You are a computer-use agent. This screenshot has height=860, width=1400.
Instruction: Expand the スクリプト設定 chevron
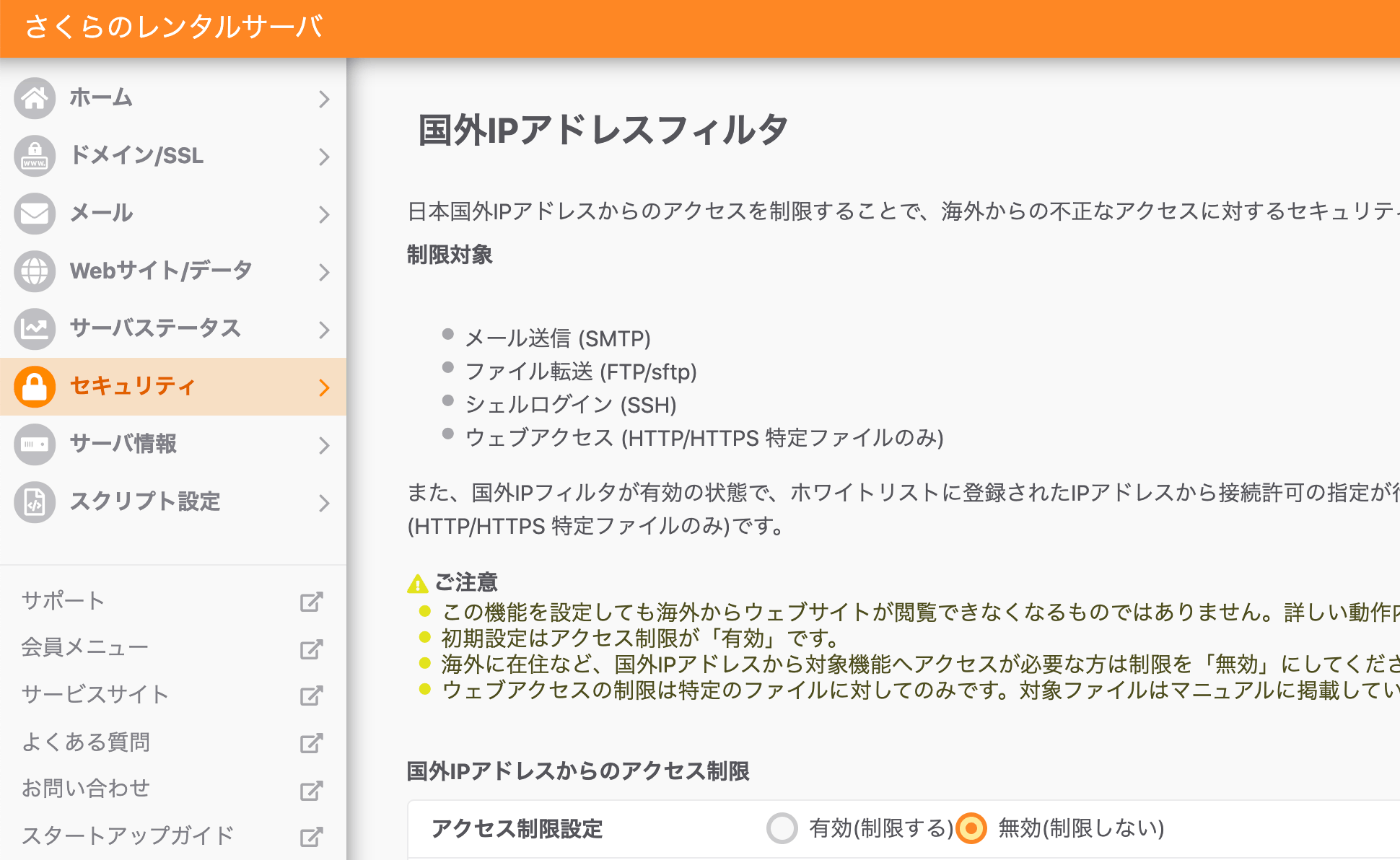[x=324, y=502]
